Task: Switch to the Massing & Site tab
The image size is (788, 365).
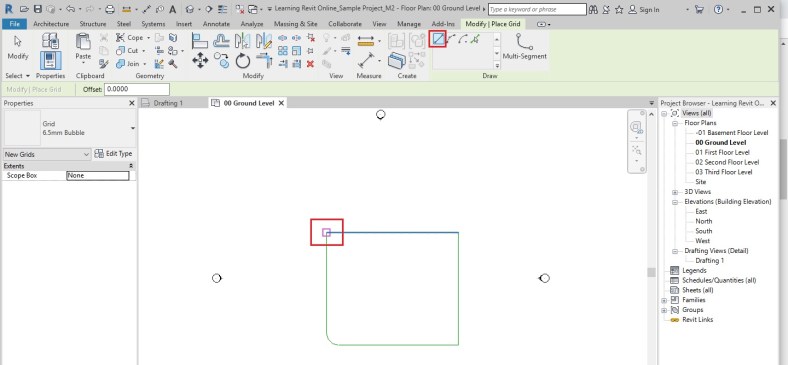Action: [296, 24]
